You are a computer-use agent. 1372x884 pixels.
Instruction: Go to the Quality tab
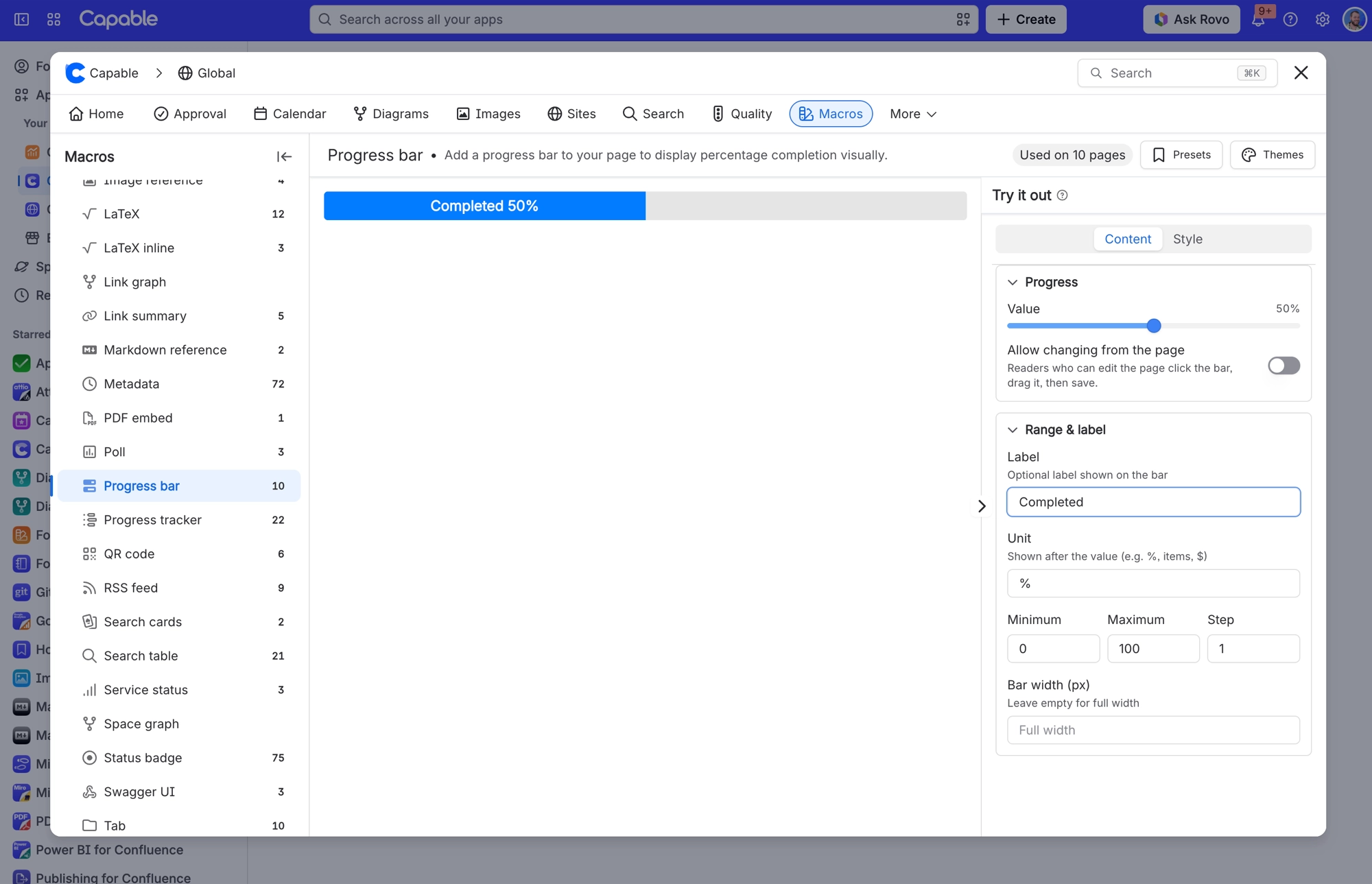pos(742,114)
